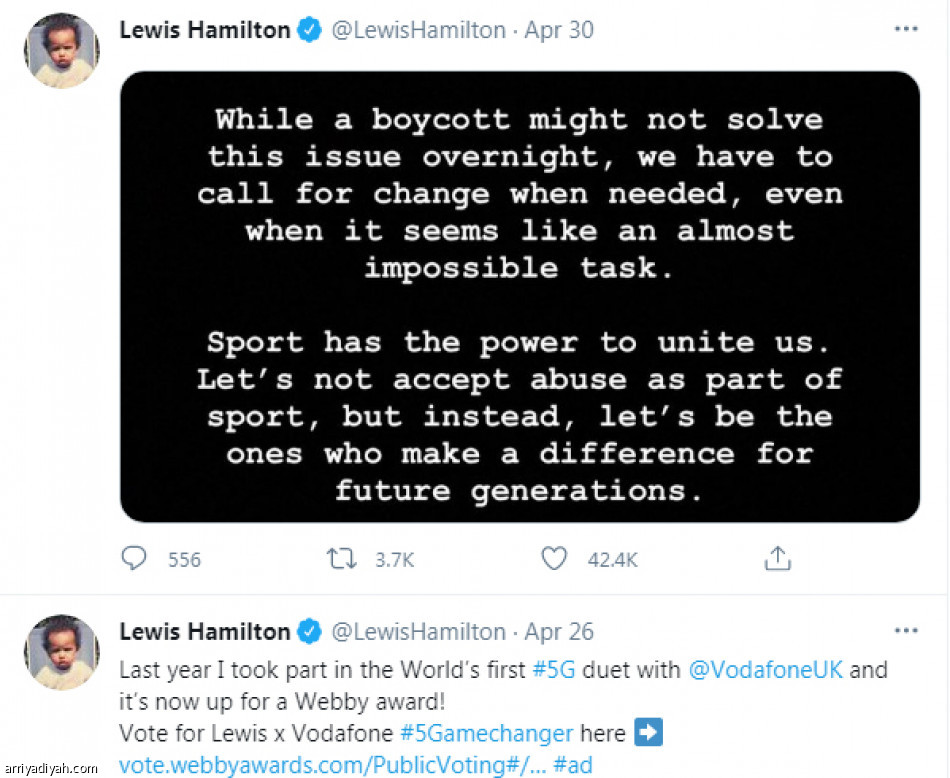Click the verified badge on Apr 26 tweet

pyautogui.click(x=309, y=633)
